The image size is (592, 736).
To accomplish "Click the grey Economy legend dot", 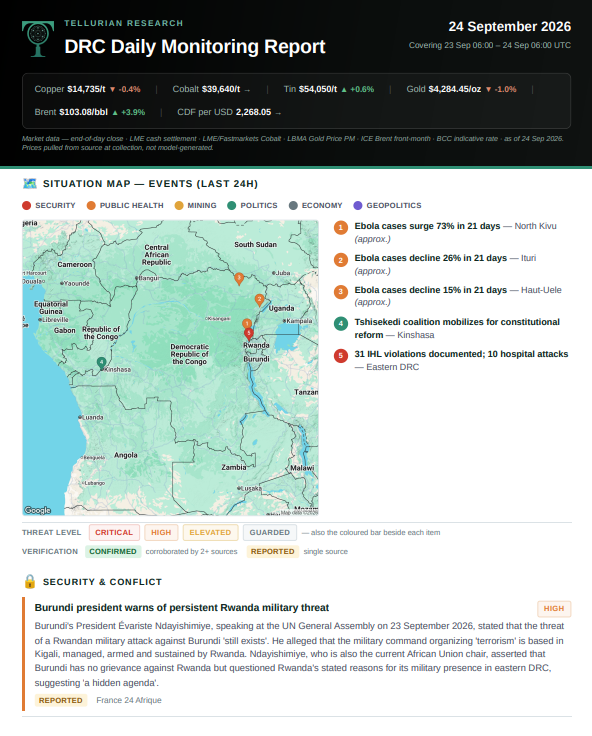I will pyautogui.click(x=293, y=205).
